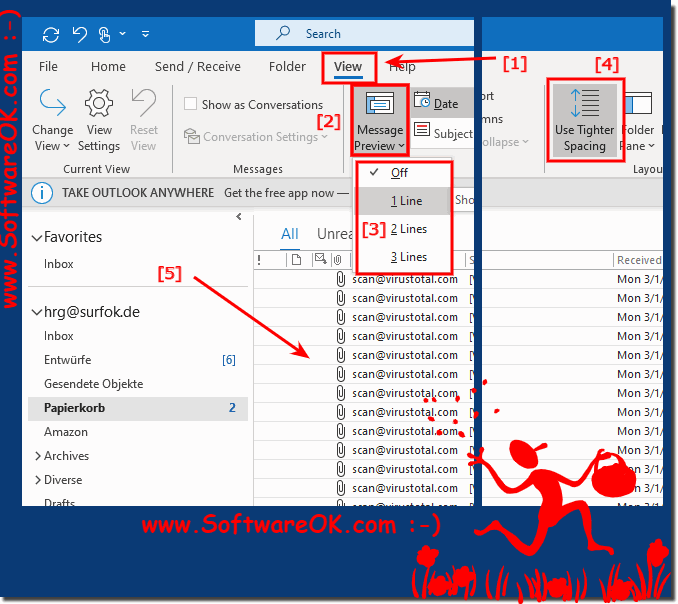Image resolution: width=678 pixels, height=604 pixels.
Task: Open the Folder Pane dropdown
Action: click(x=637, y=121)
